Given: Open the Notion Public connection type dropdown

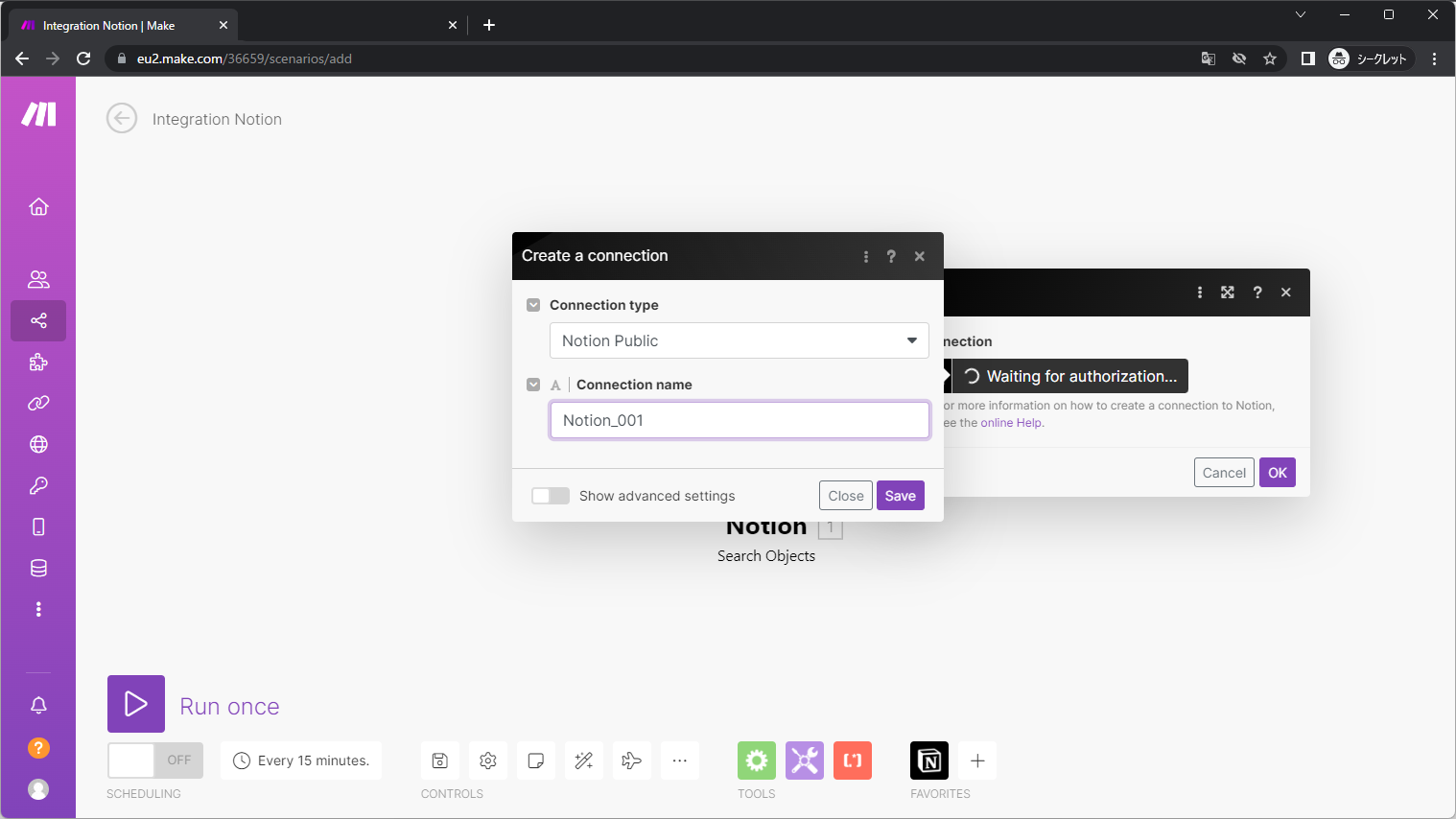Looking at the screenshot, I should point(740,340).
